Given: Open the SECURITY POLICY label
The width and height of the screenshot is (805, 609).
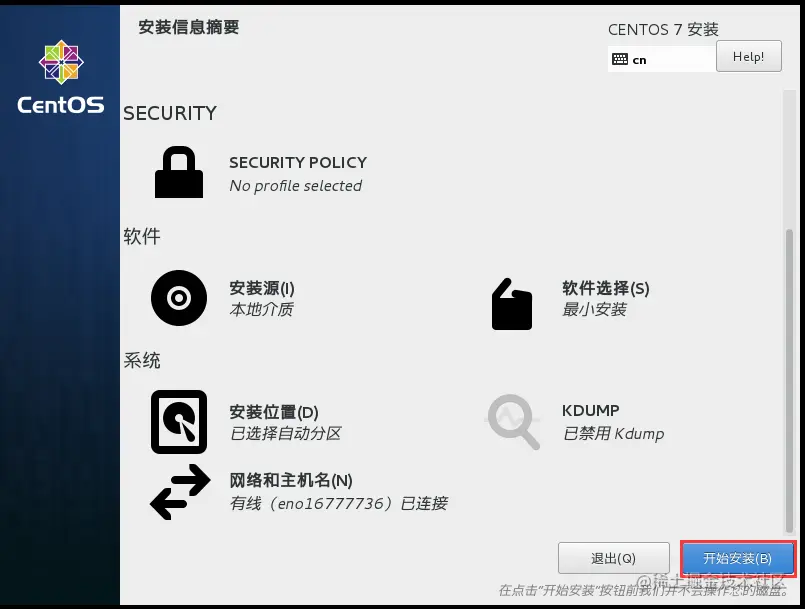Looking at the screenshot, I should [x=298, y=162].
